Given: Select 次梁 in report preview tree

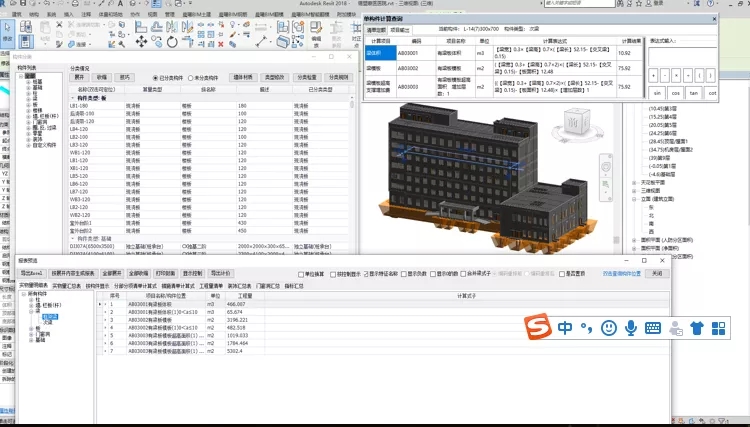Looking at the screenshot, I should click(x=47, y=322).
